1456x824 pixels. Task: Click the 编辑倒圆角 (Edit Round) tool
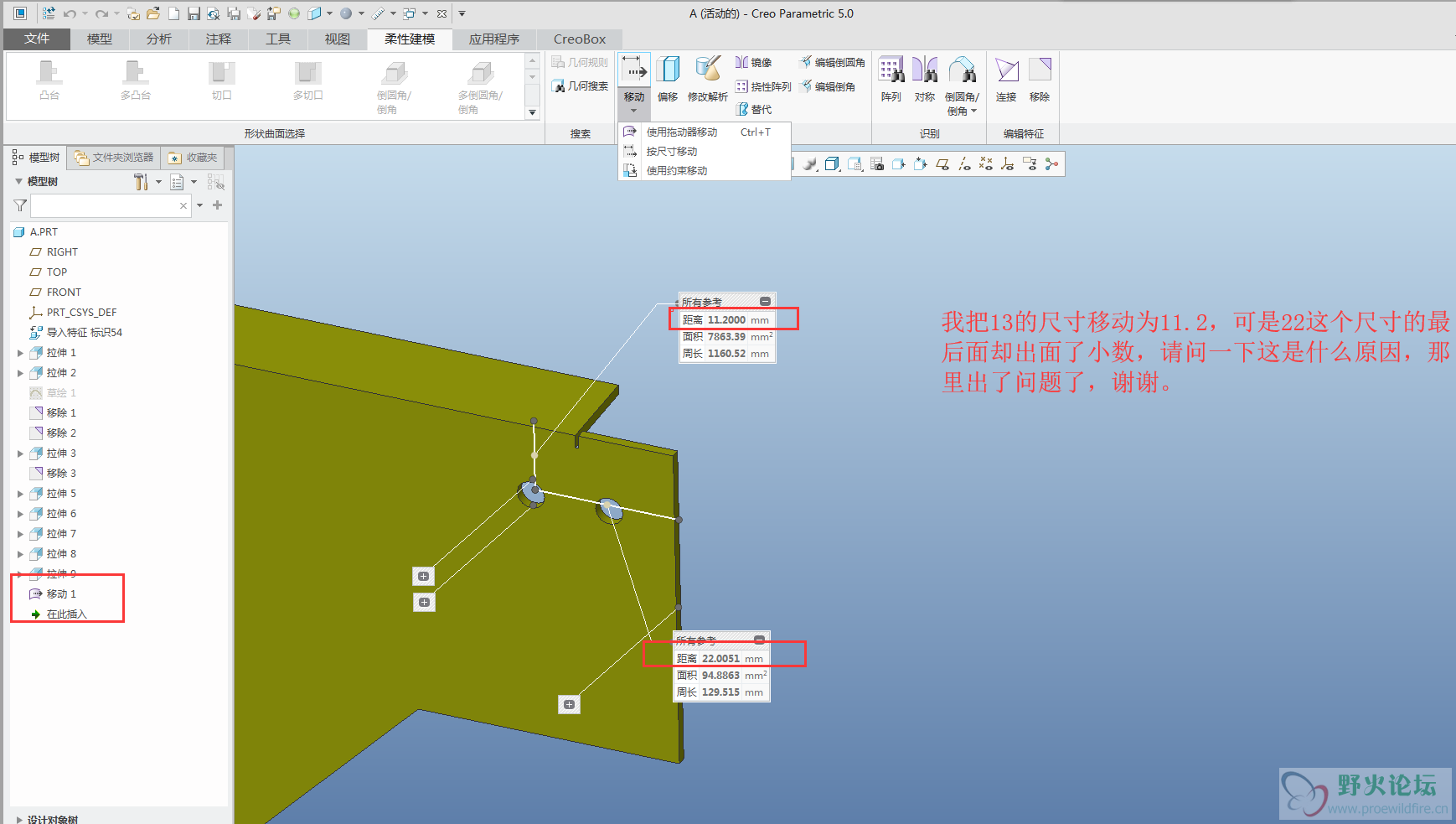click(x=832, y=62)
